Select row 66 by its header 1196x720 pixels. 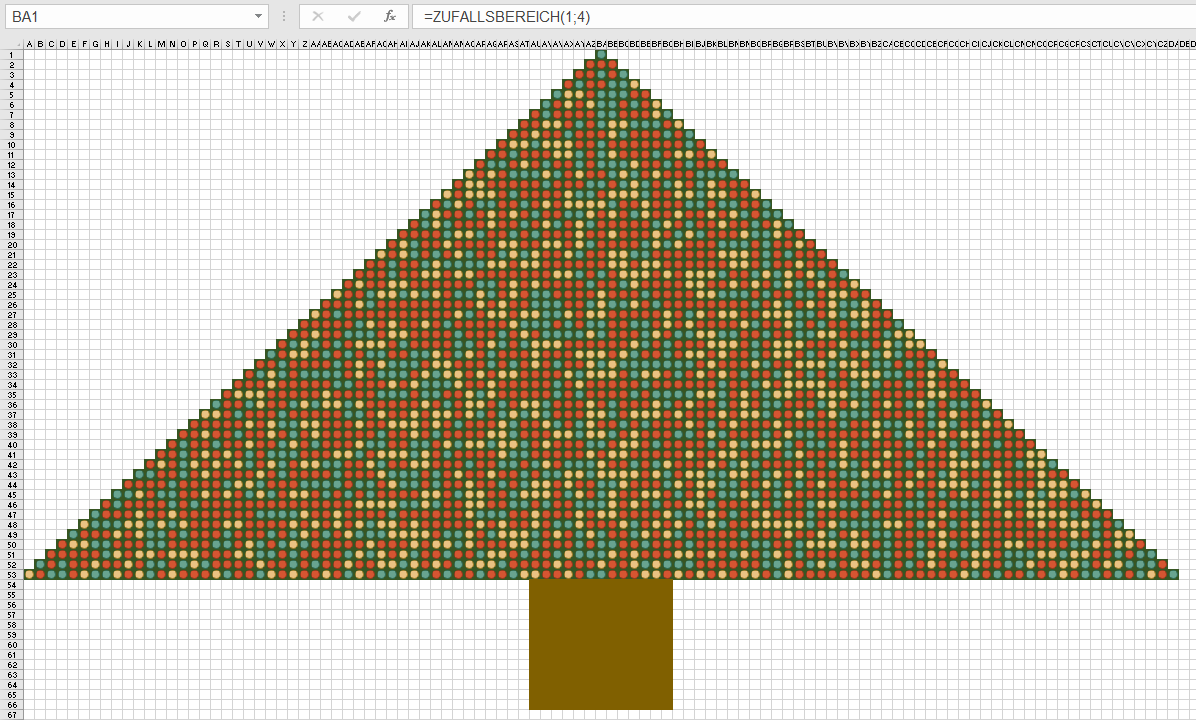[x=11, y=705]
